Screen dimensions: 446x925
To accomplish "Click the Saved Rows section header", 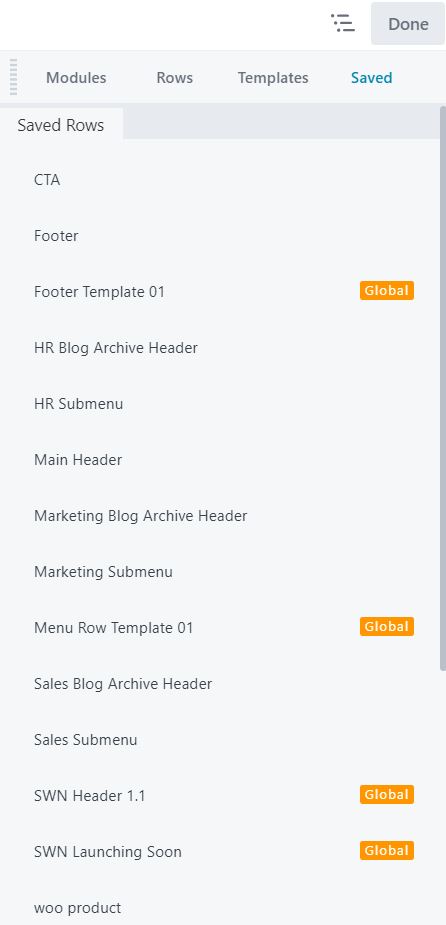I will (61, 125).
